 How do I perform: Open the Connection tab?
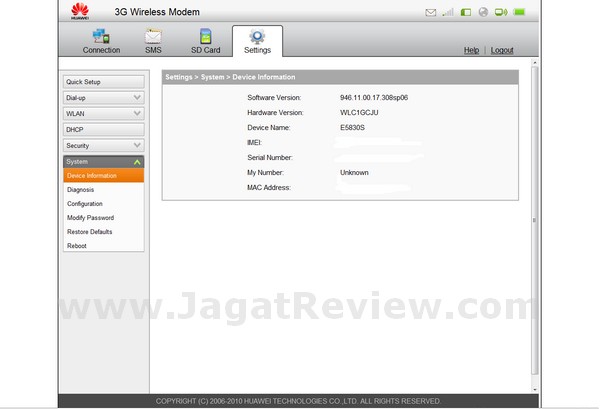101,42
